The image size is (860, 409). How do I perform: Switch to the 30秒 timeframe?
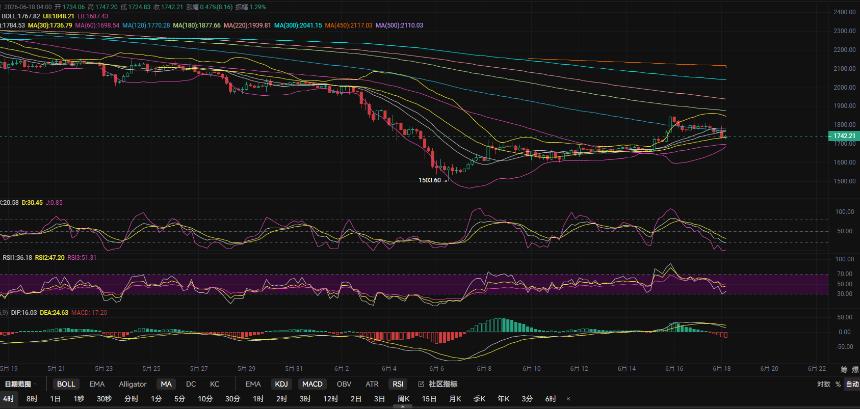point(104,399)
